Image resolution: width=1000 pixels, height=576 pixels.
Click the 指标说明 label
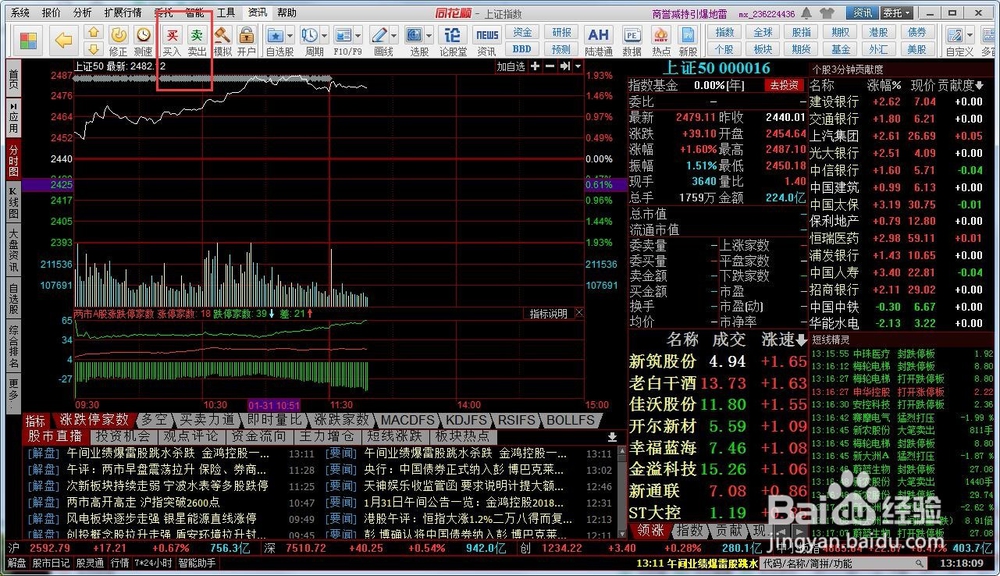click(x=548, y=313)
